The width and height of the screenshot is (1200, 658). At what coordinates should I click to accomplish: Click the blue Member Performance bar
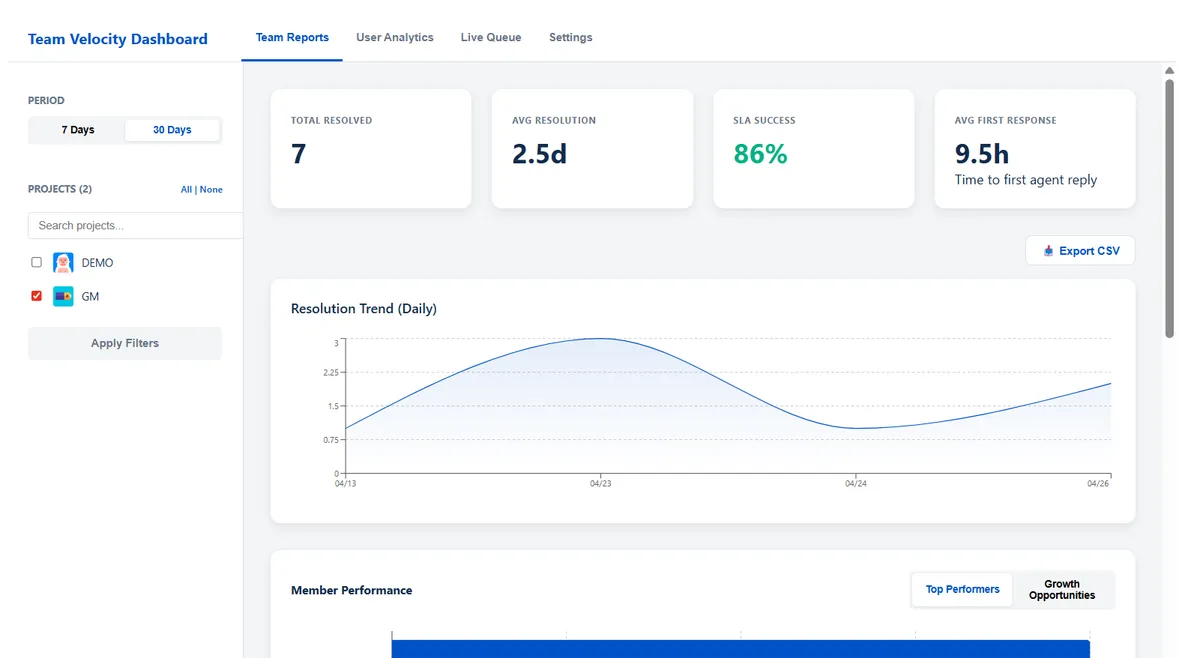pyautogui.click(x=741, y=648)
